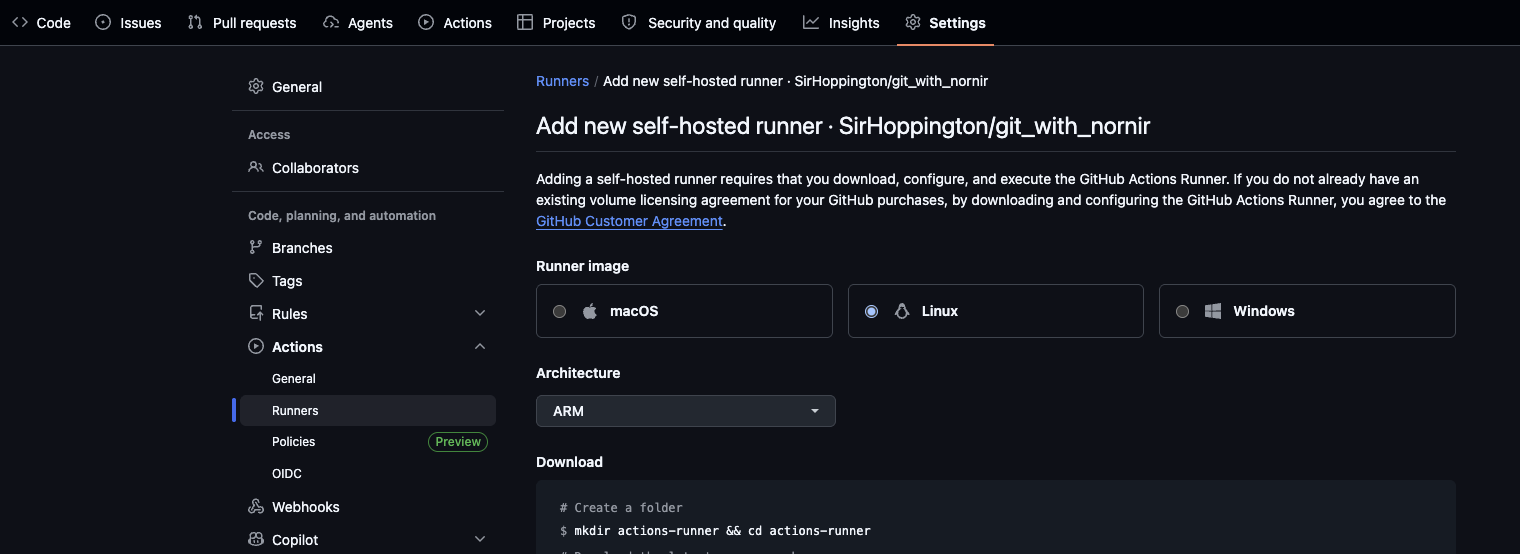Viewport: 1520px width, 554px height.
Task: Click the Settings gear icon in top nav
Action: coord(912,22)
